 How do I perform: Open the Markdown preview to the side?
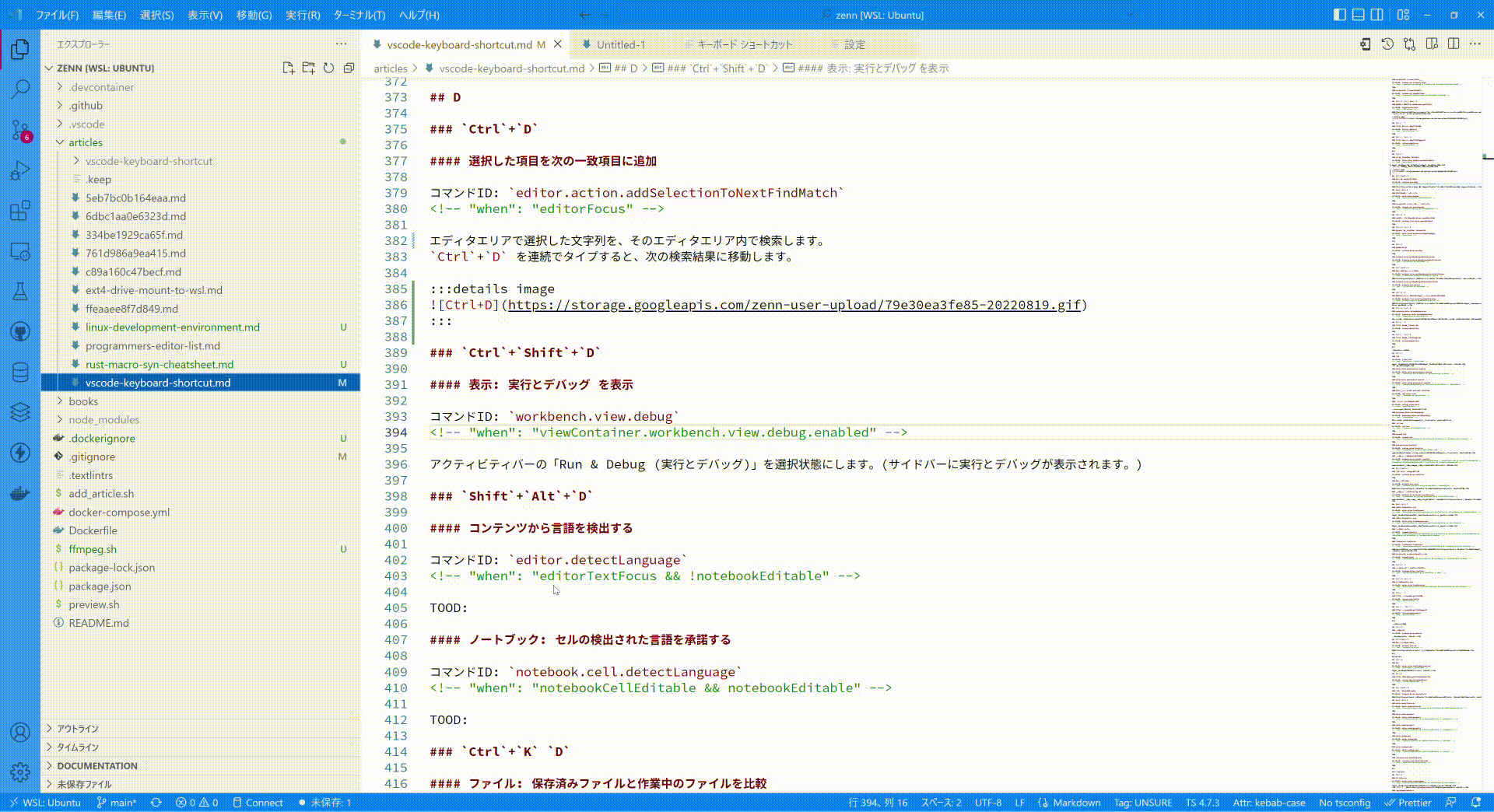[1432, 44]
